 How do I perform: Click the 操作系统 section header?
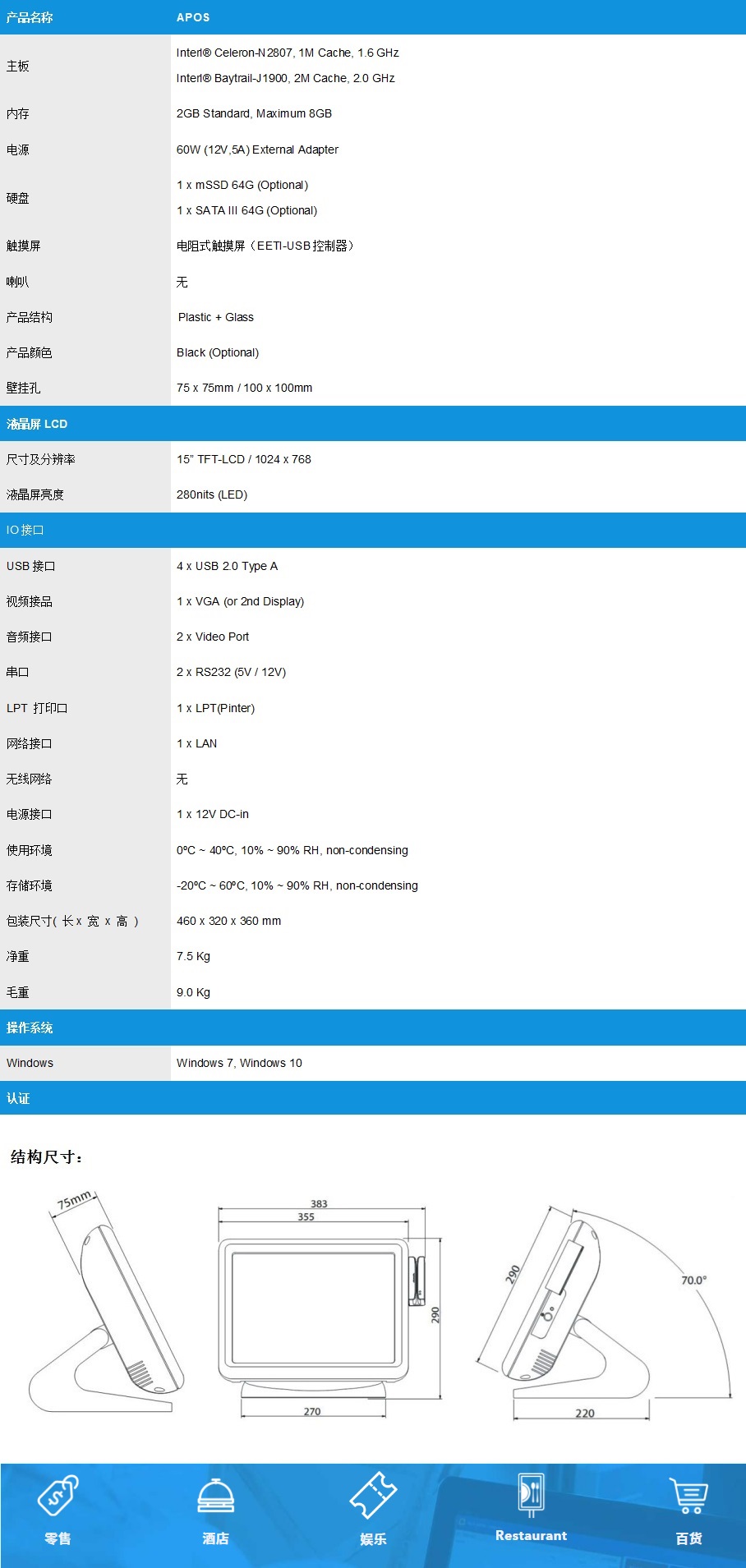tap(30, 1028)
